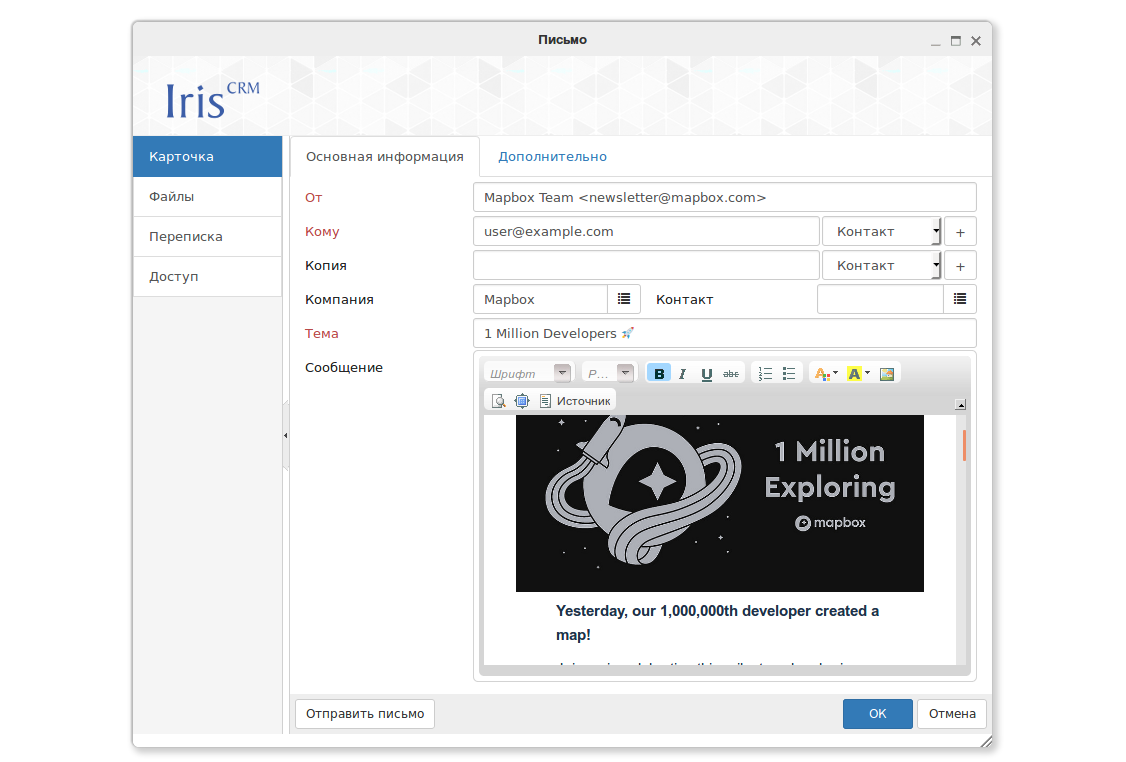
Task: Open contact list selector icon
Action: click(x=959, y=299)
